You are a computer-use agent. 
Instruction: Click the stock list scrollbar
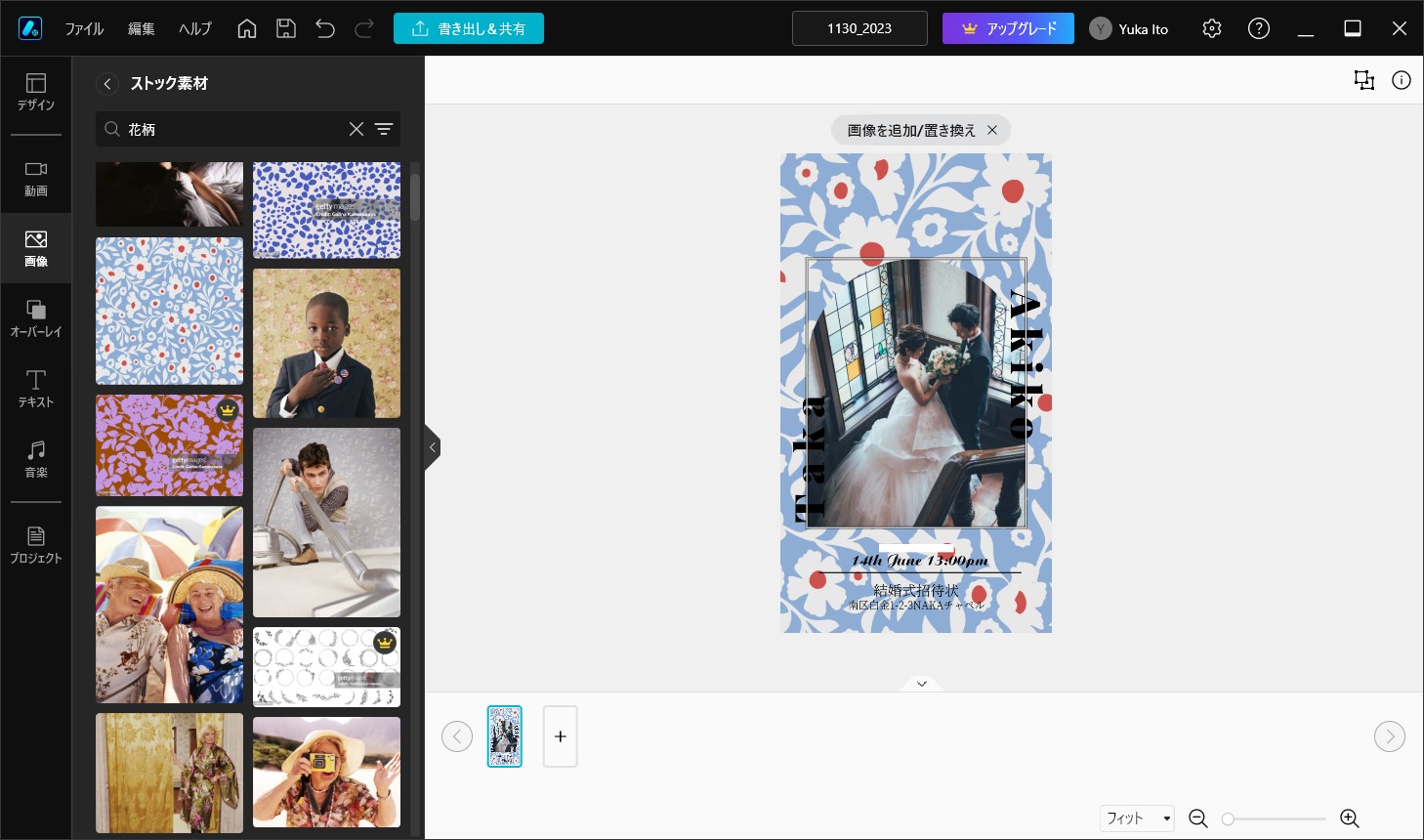tap(415, 197)
